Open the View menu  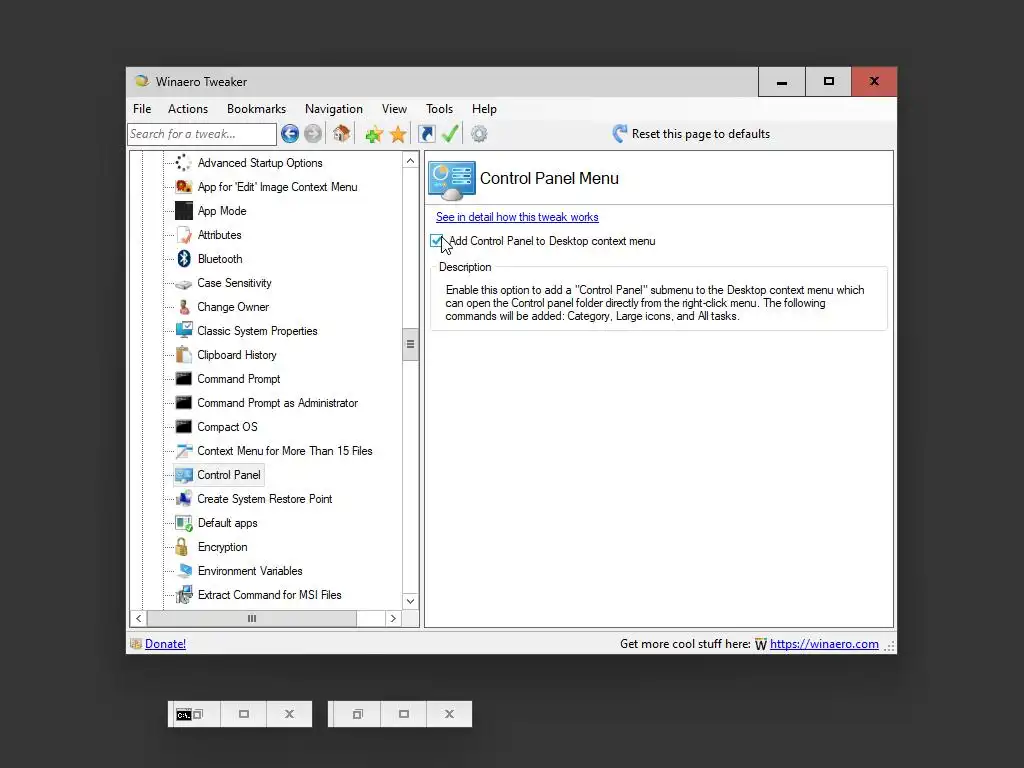(x=394, y=109)
